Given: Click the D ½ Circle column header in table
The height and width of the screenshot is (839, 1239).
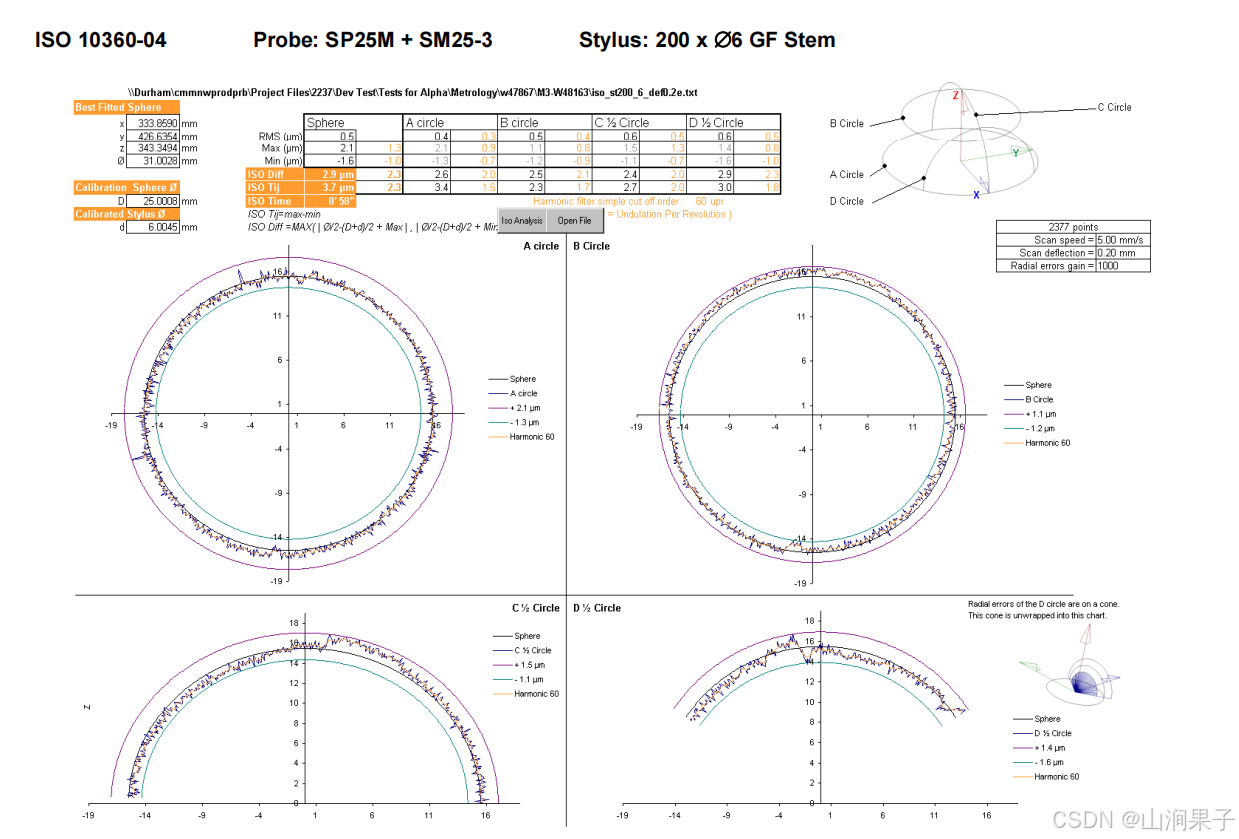Looking at the screenshot, I should click(x=734, y=122).
